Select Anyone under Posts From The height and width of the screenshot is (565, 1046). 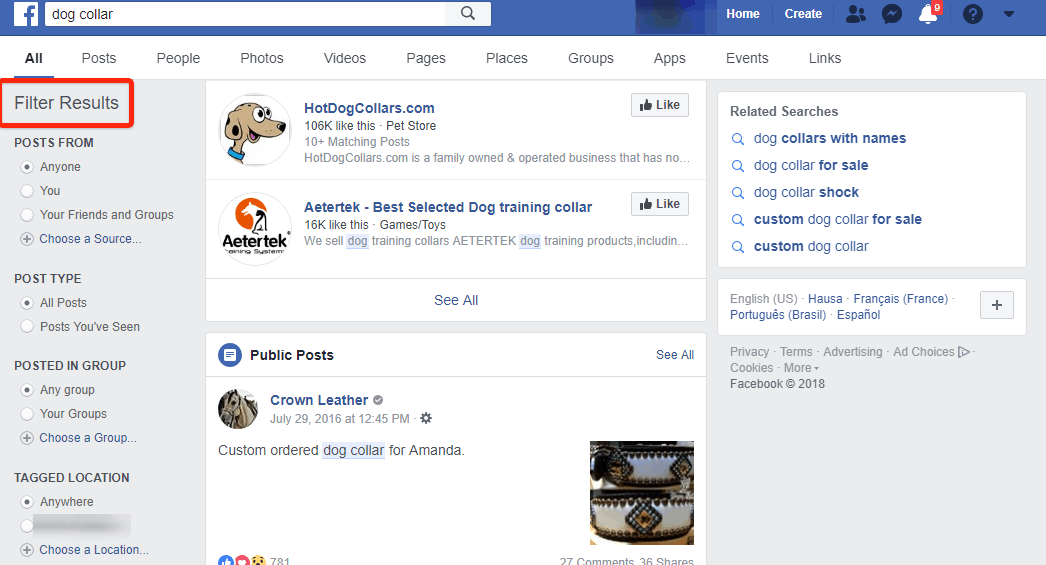pos(27,167)
